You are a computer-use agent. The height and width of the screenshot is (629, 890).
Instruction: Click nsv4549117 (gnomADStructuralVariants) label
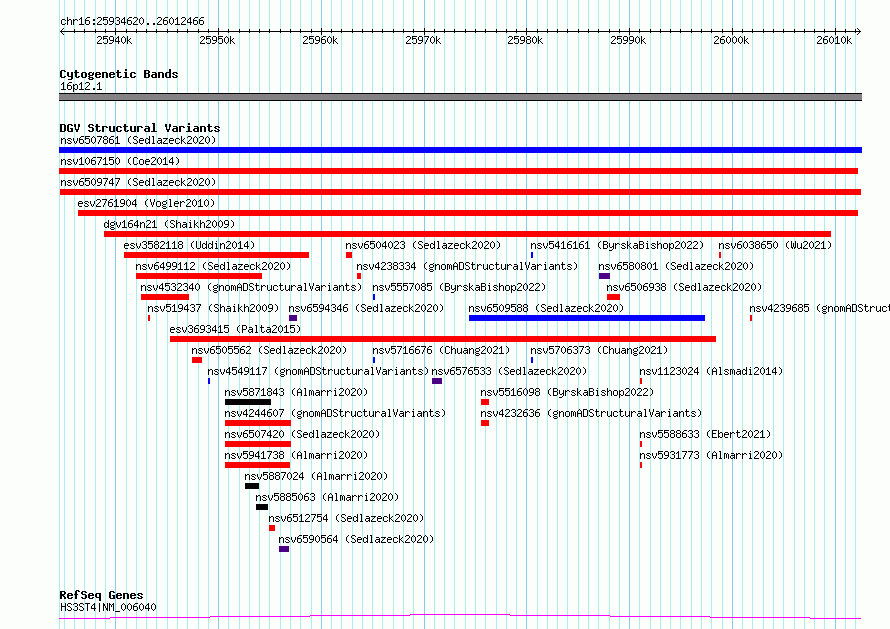point(318,371)
